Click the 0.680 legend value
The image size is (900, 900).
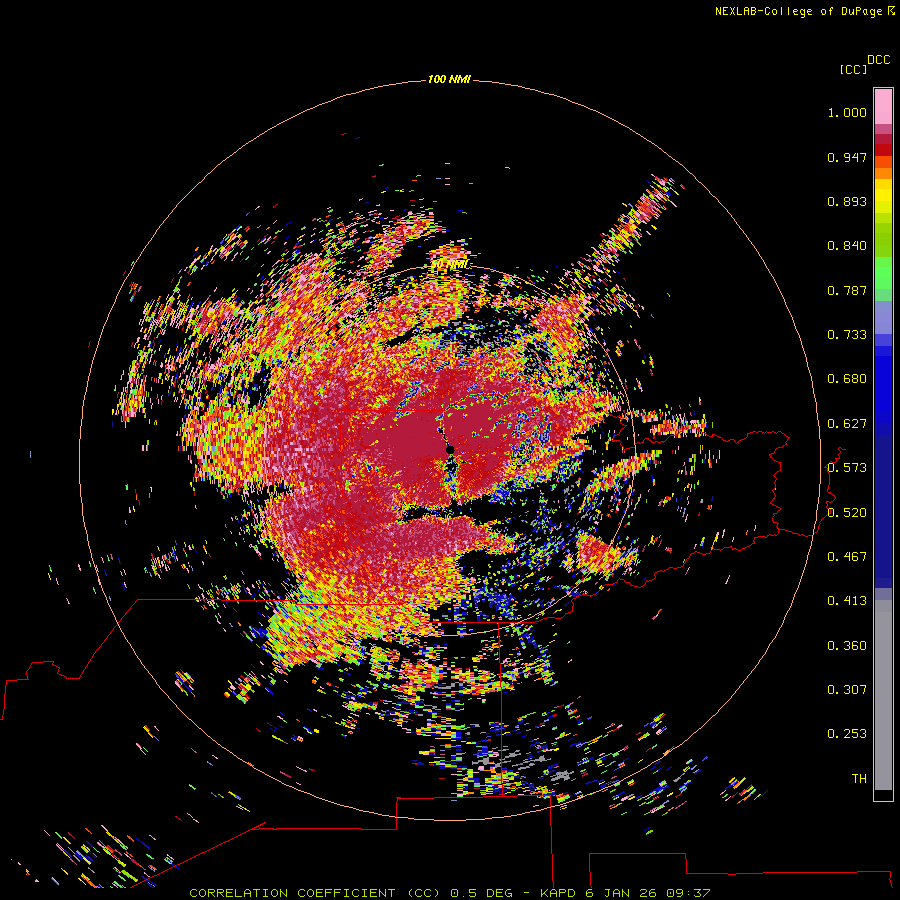click(x=847, y=379)
